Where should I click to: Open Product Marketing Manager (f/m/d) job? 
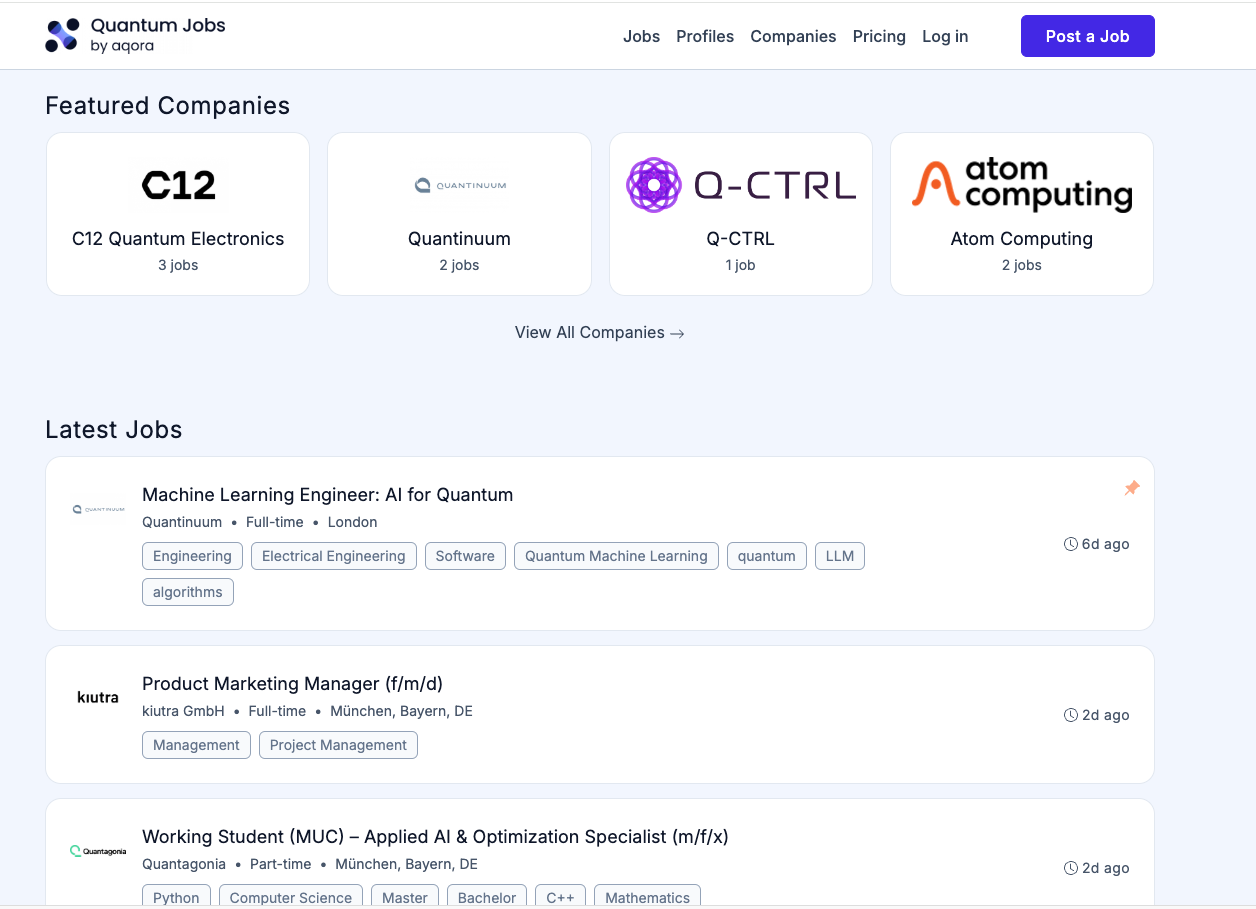[292, 683]
